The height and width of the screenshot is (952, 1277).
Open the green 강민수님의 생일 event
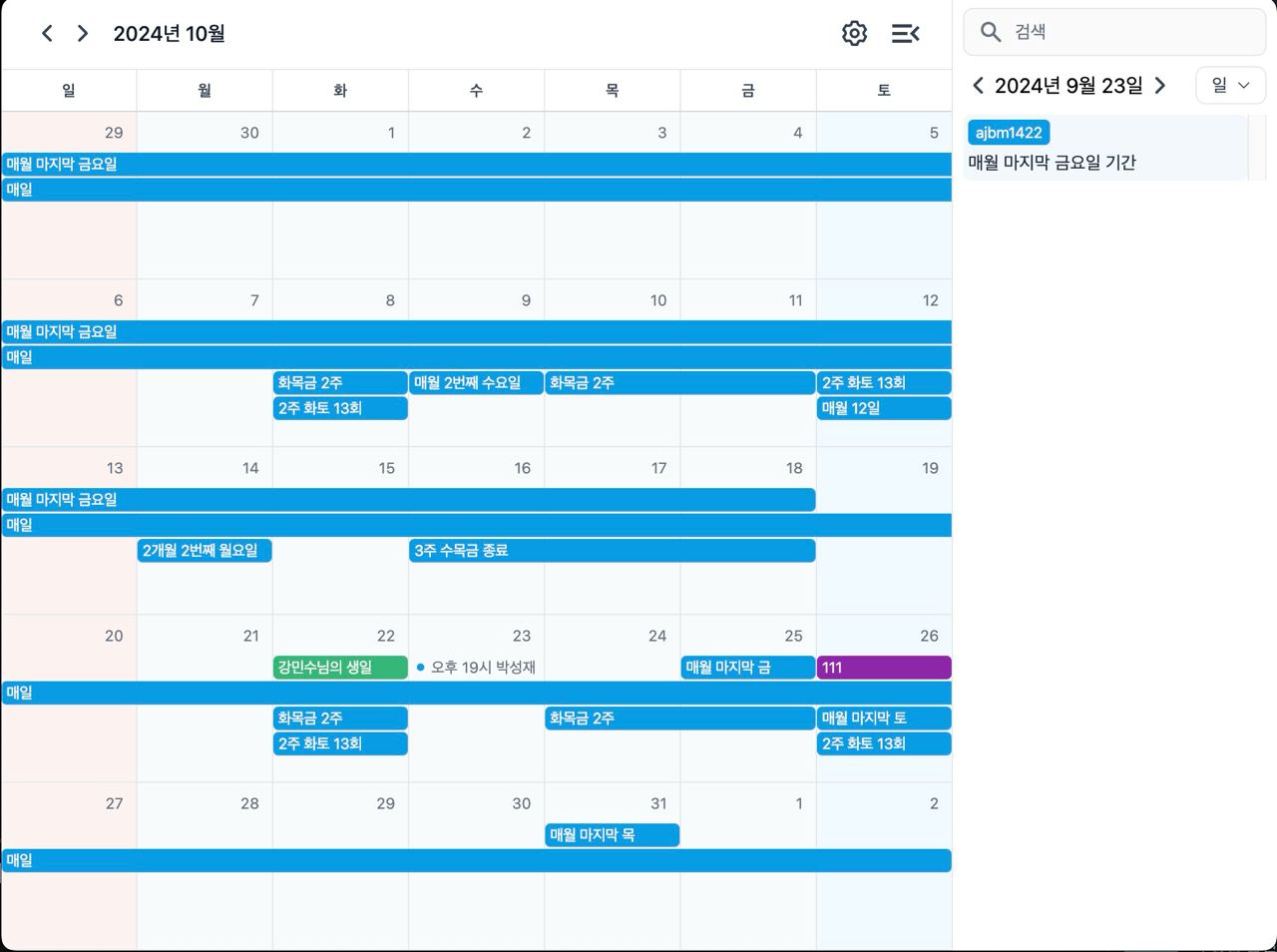(340, 668)
